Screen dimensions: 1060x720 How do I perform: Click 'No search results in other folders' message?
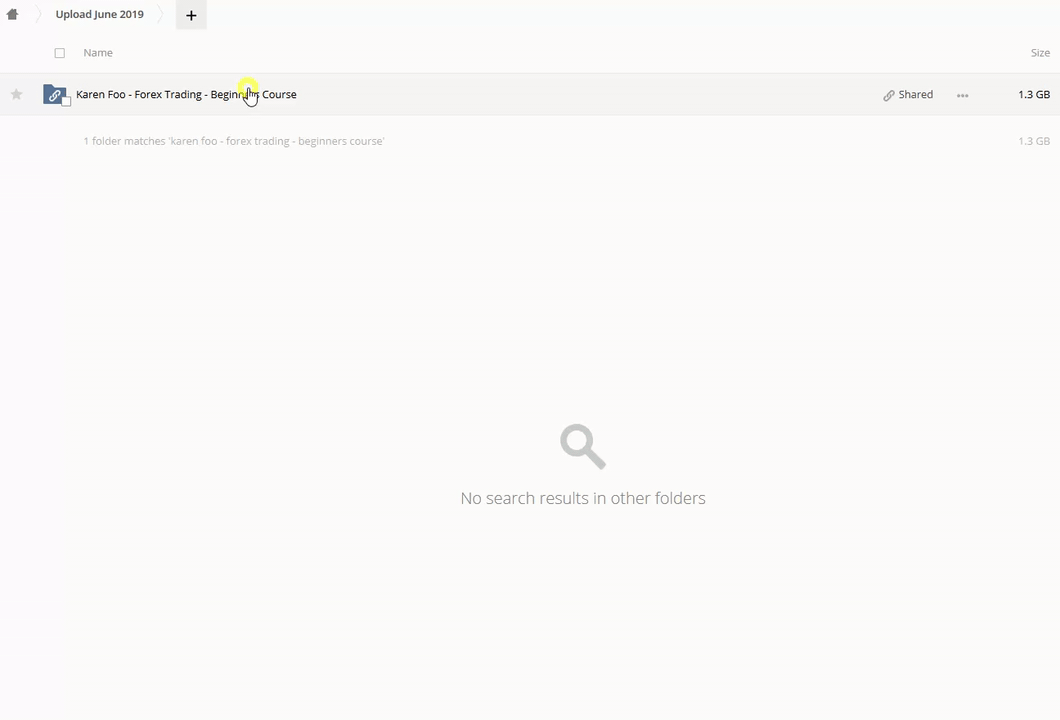click(x=583, y=498)
